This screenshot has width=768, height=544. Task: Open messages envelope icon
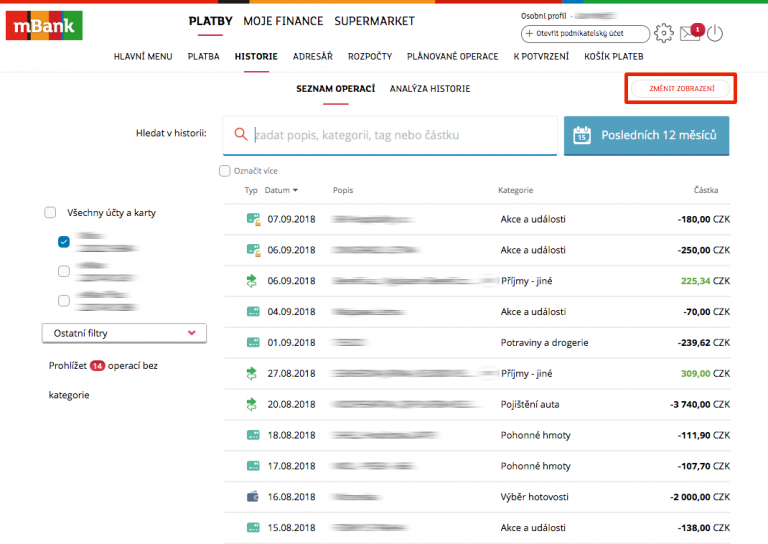point(690,34)
